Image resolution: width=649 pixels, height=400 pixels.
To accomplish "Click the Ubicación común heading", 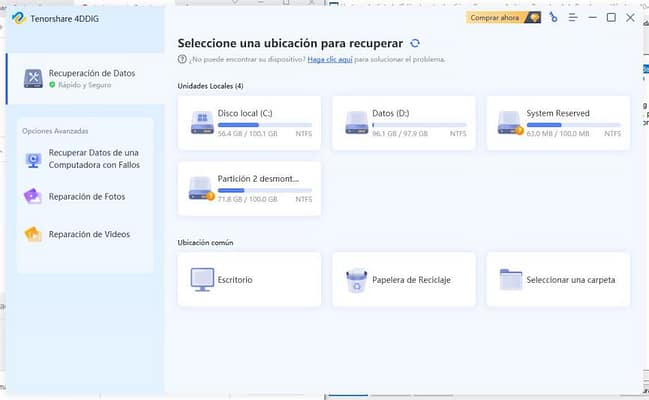I will [205, 243].
